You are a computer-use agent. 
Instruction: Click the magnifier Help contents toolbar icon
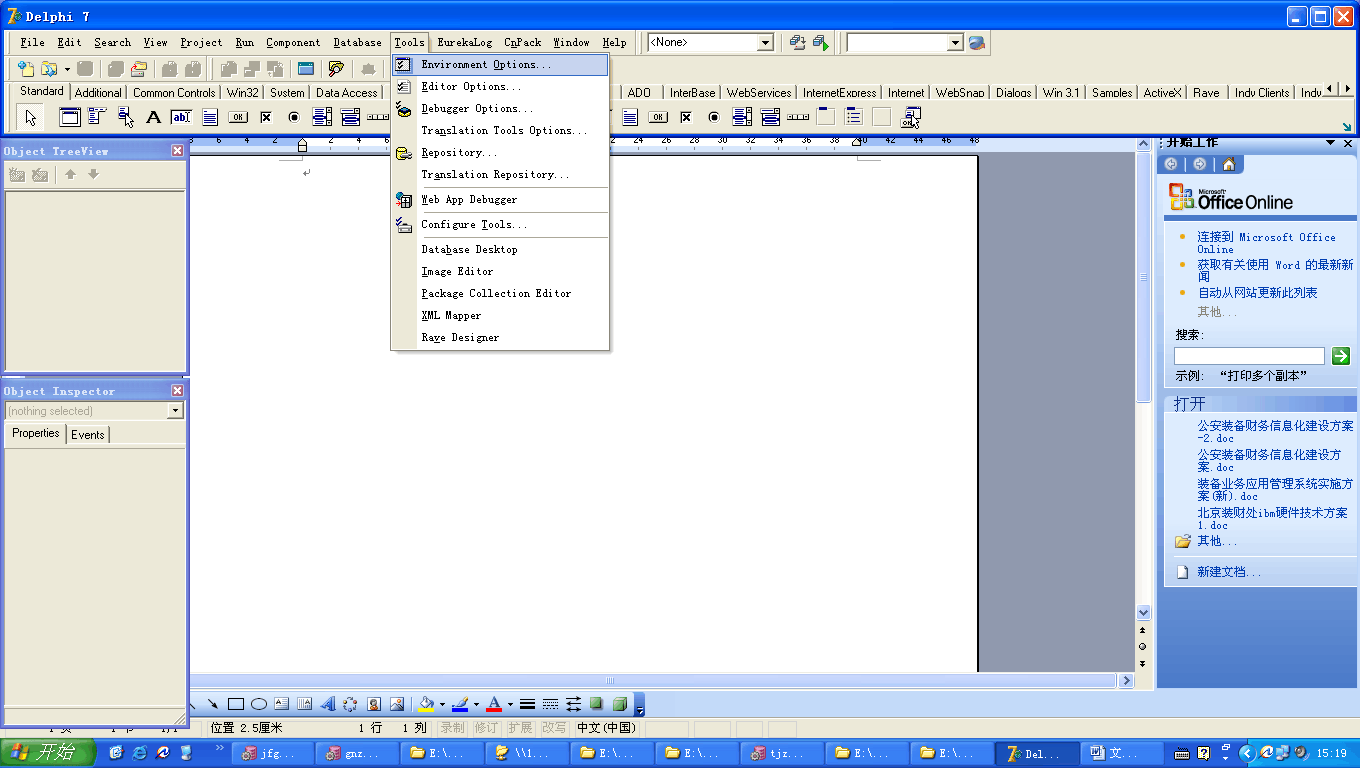pyautogui.click(x=336, y=69)
